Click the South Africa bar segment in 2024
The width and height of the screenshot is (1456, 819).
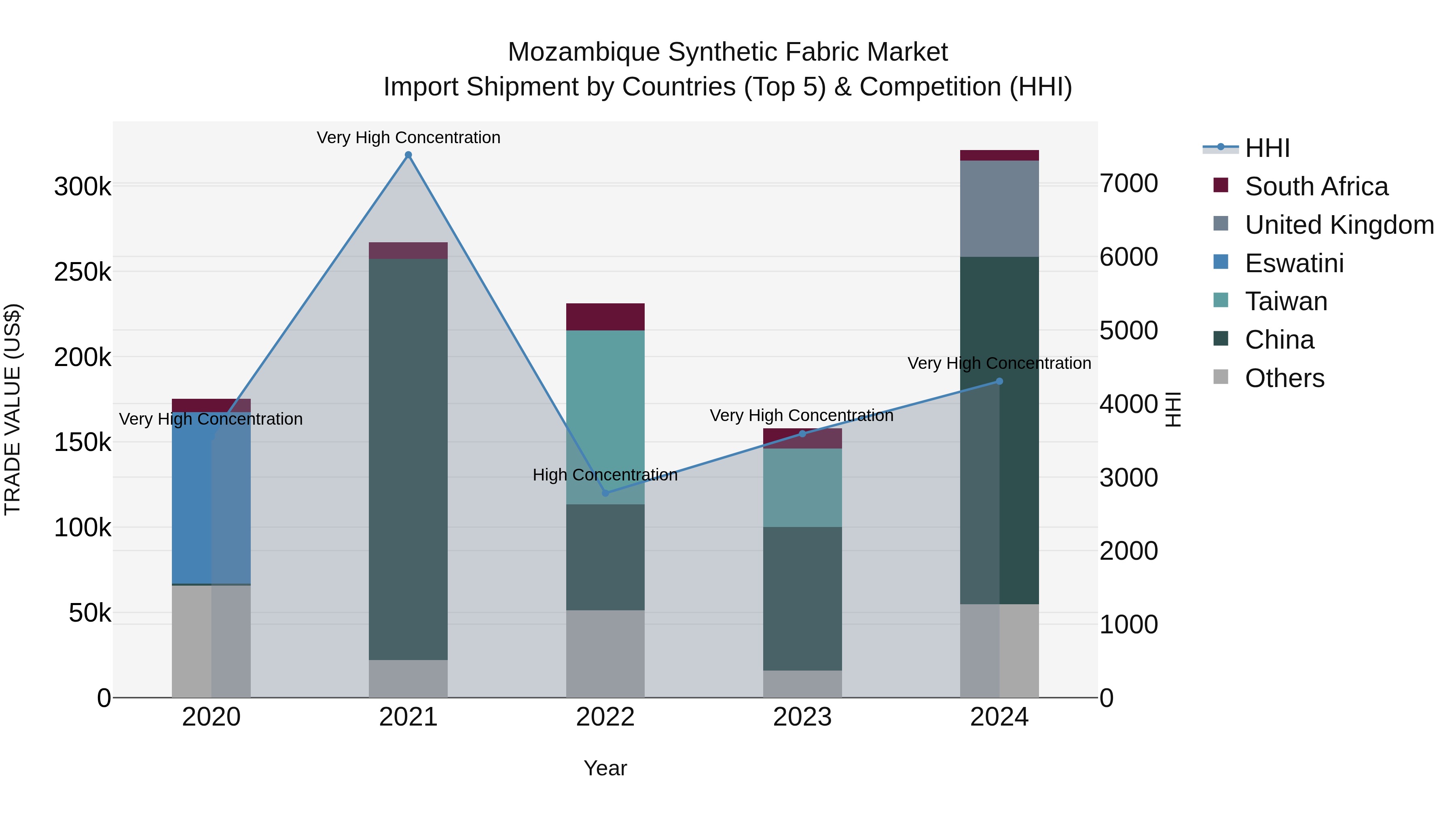coord(999,155)
